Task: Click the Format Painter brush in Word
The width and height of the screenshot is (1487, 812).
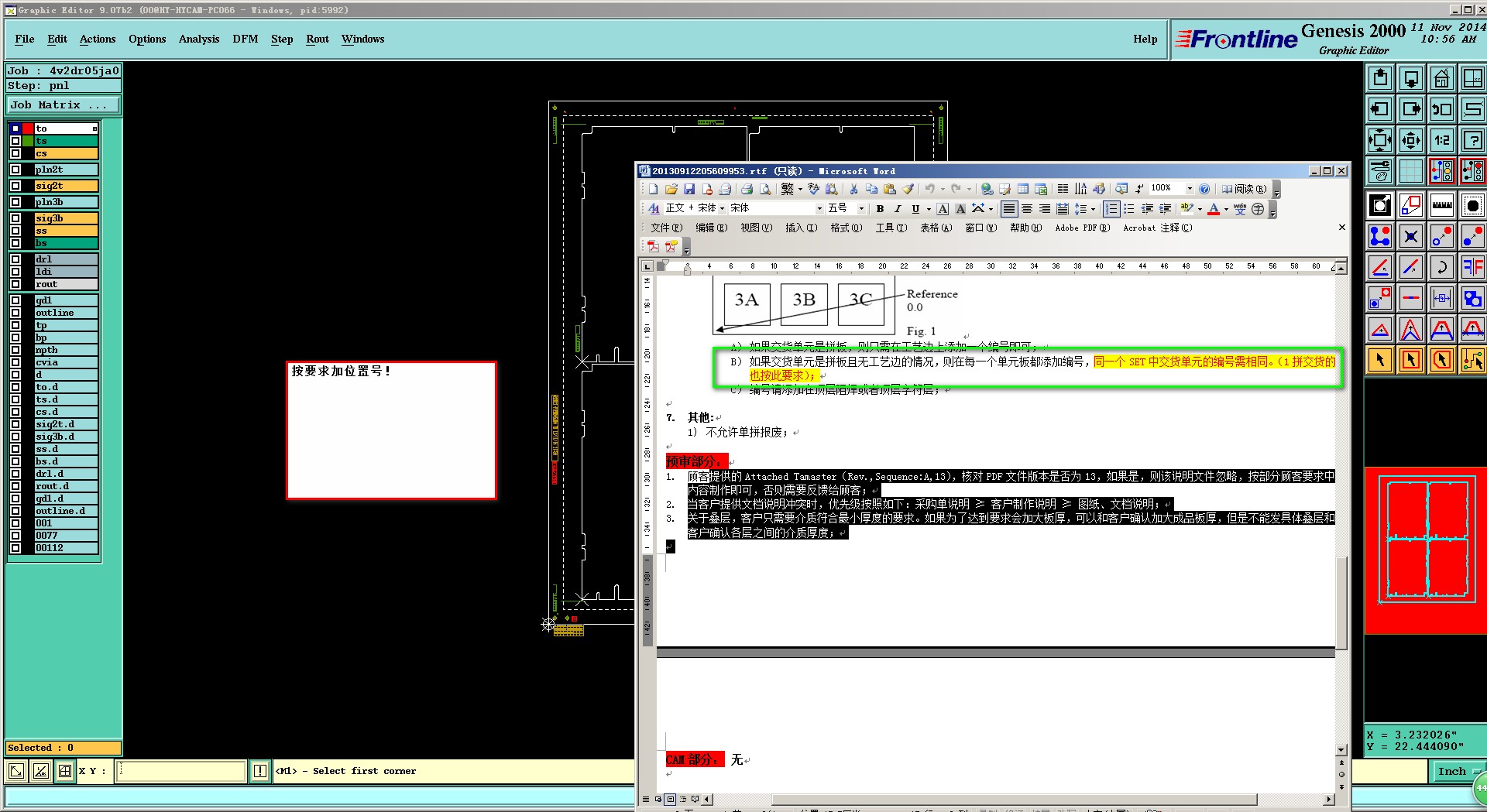Action: coord(908,189)
